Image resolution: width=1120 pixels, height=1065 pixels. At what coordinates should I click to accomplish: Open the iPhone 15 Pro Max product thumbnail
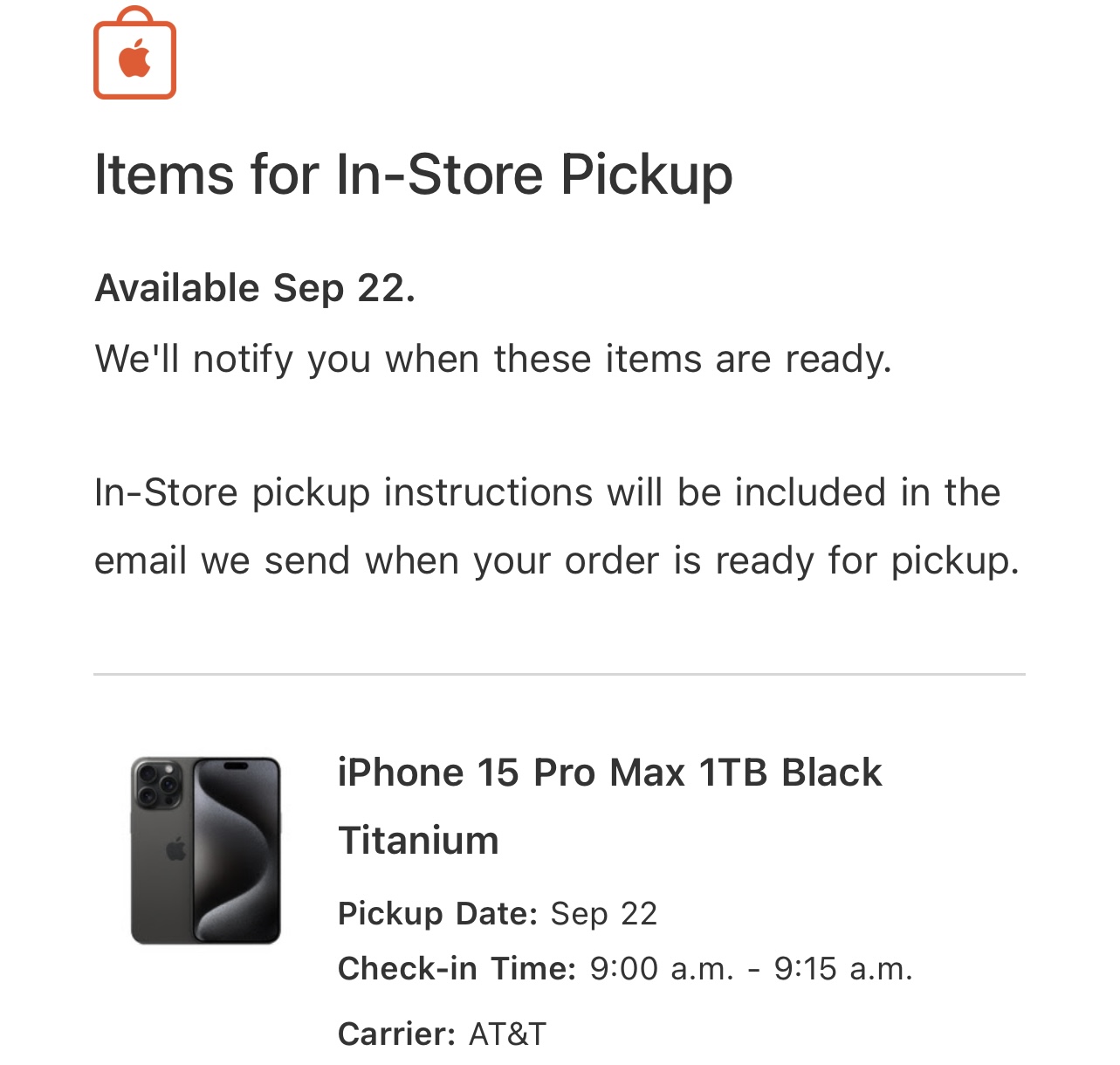[206, 850]
